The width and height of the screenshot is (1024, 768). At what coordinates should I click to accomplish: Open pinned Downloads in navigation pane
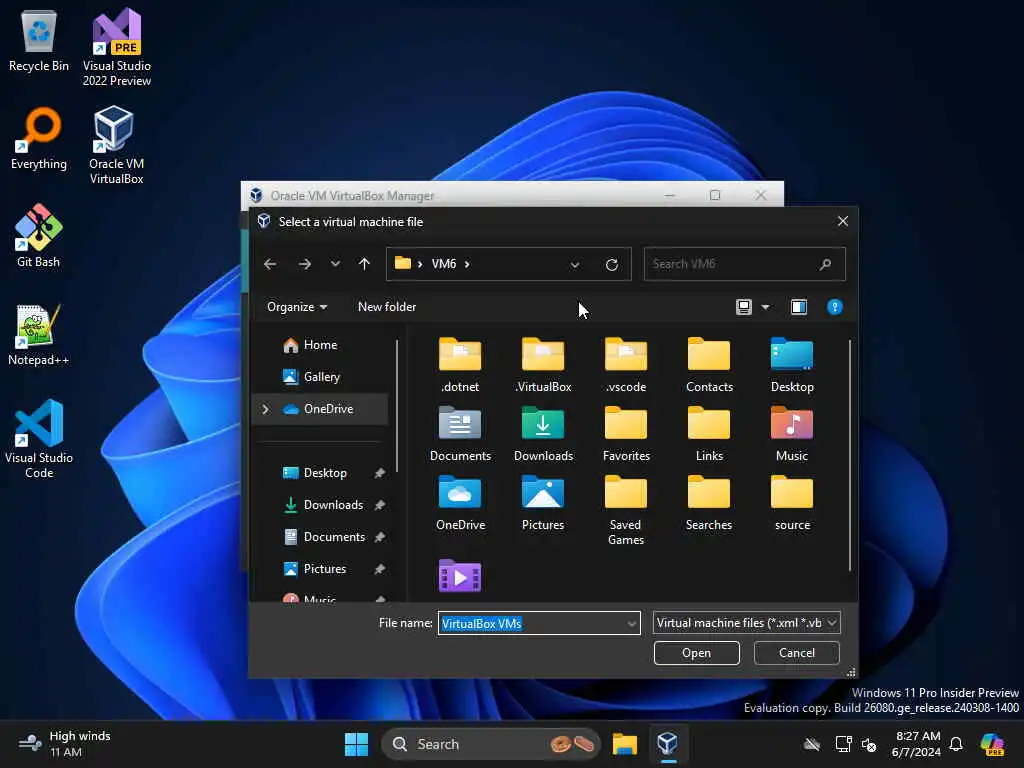point(333,505)
